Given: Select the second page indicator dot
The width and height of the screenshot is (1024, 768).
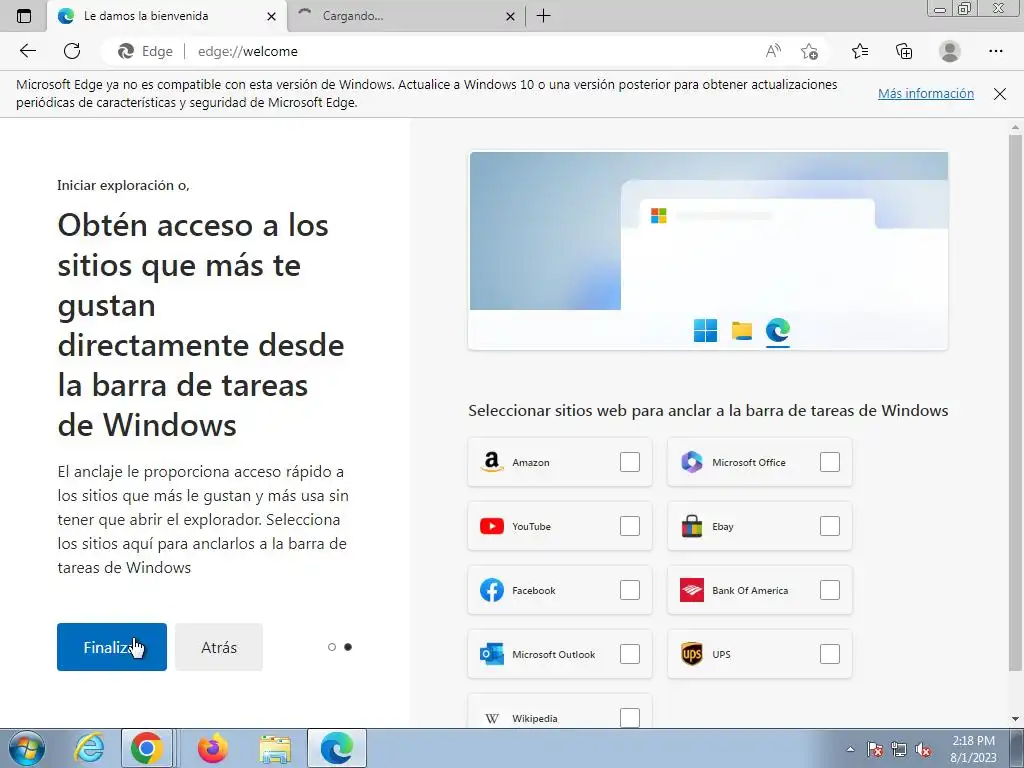Looking at the screenshot, I should tap(348, 647).
